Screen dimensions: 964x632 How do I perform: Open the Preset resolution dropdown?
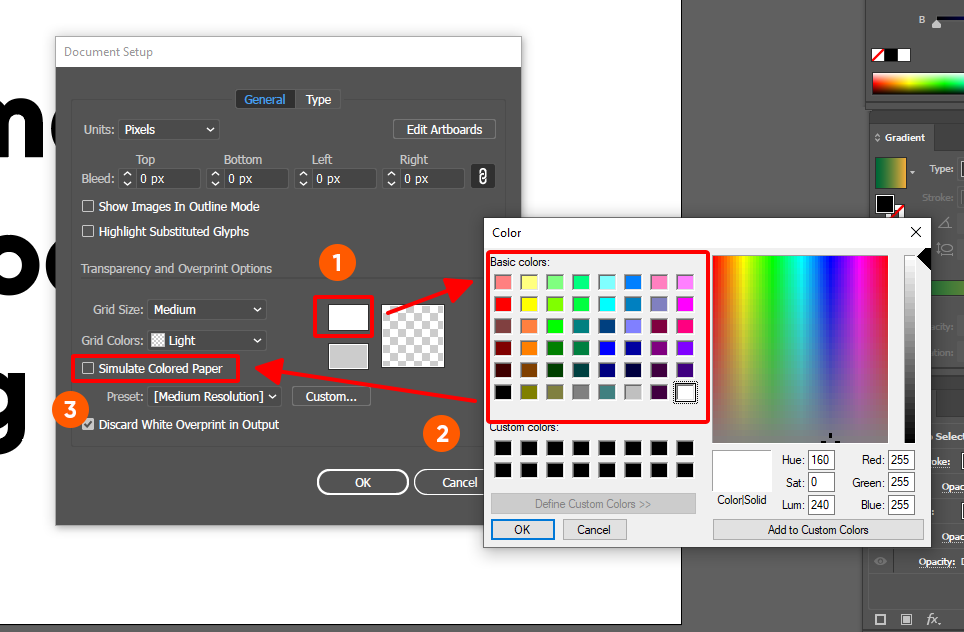pos(214,397)
